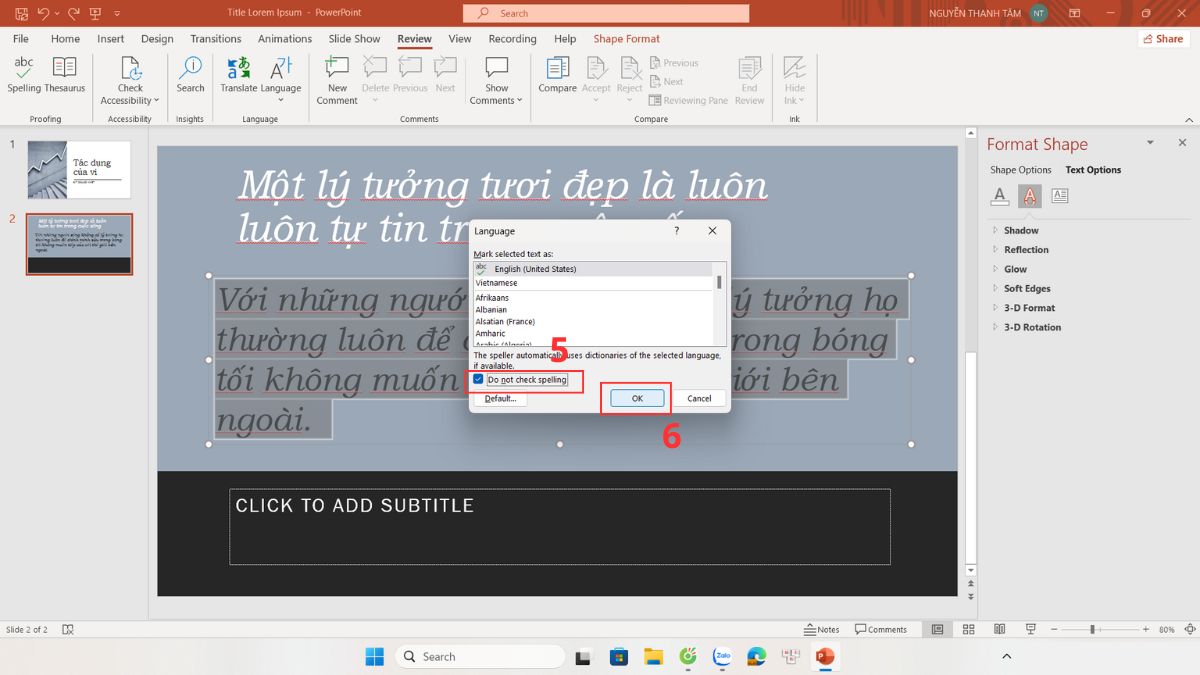1200x675 pixels.
Task: Open PowerPoint from the taskbar
Action: point(825,656)
